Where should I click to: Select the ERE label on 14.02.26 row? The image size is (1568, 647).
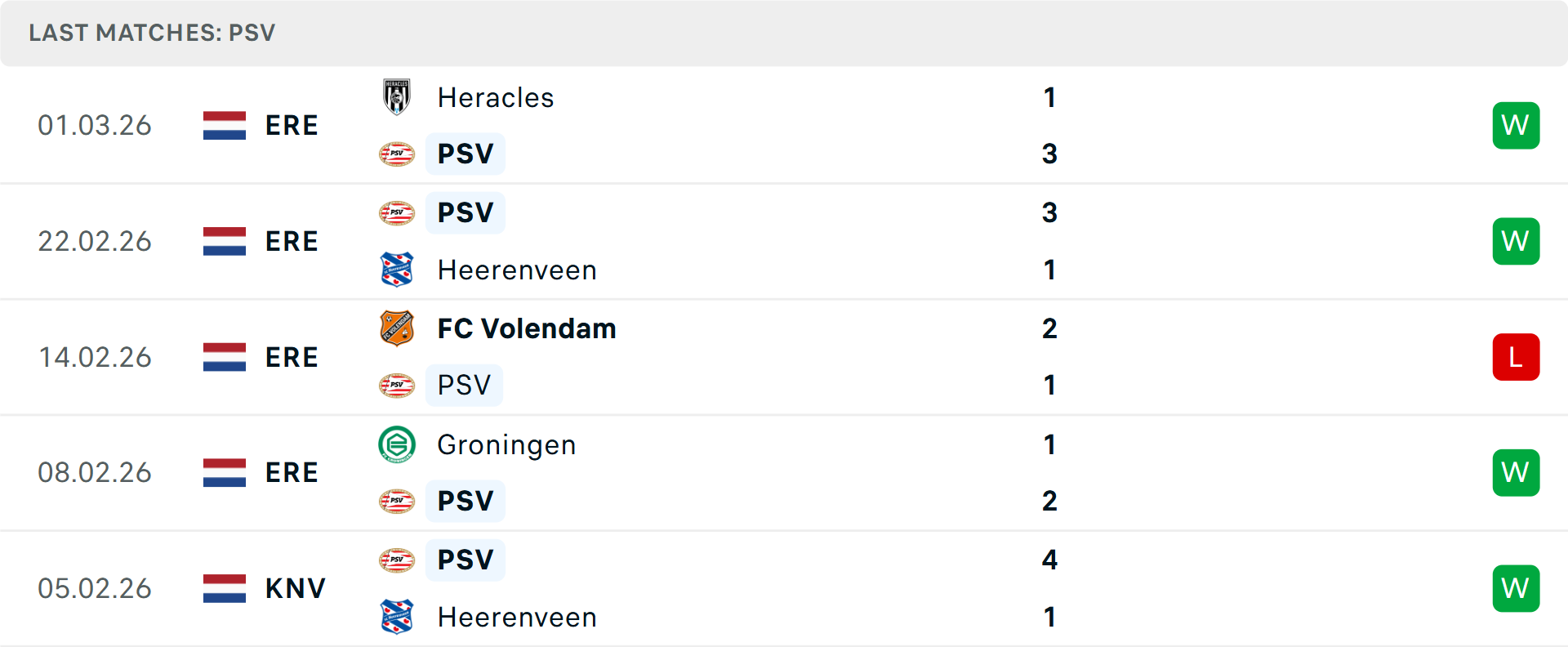point(292,357)
